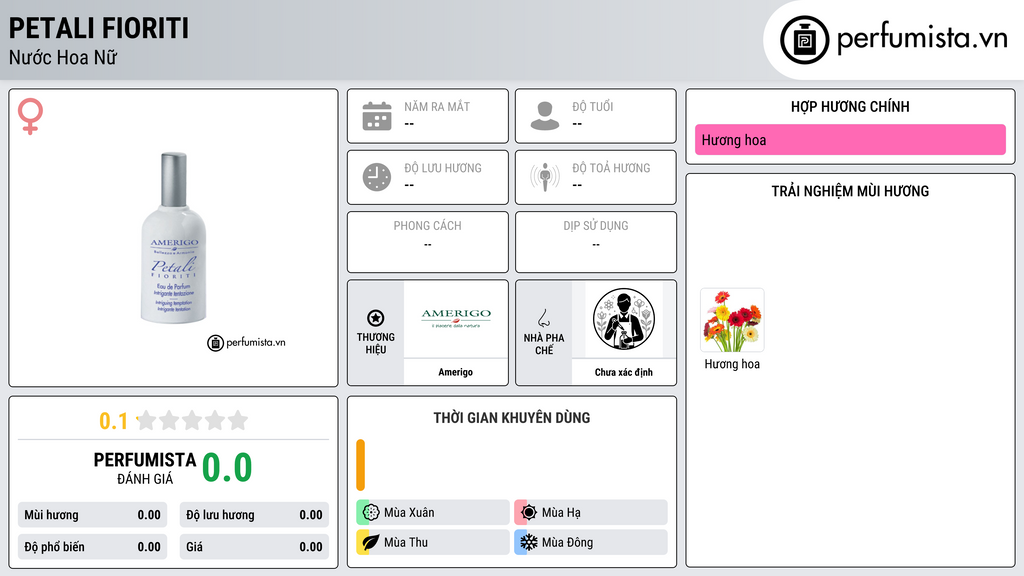1024x576 pixels.
Task: Click the perfumer illustration in the circle
Action: click(624, 319)
